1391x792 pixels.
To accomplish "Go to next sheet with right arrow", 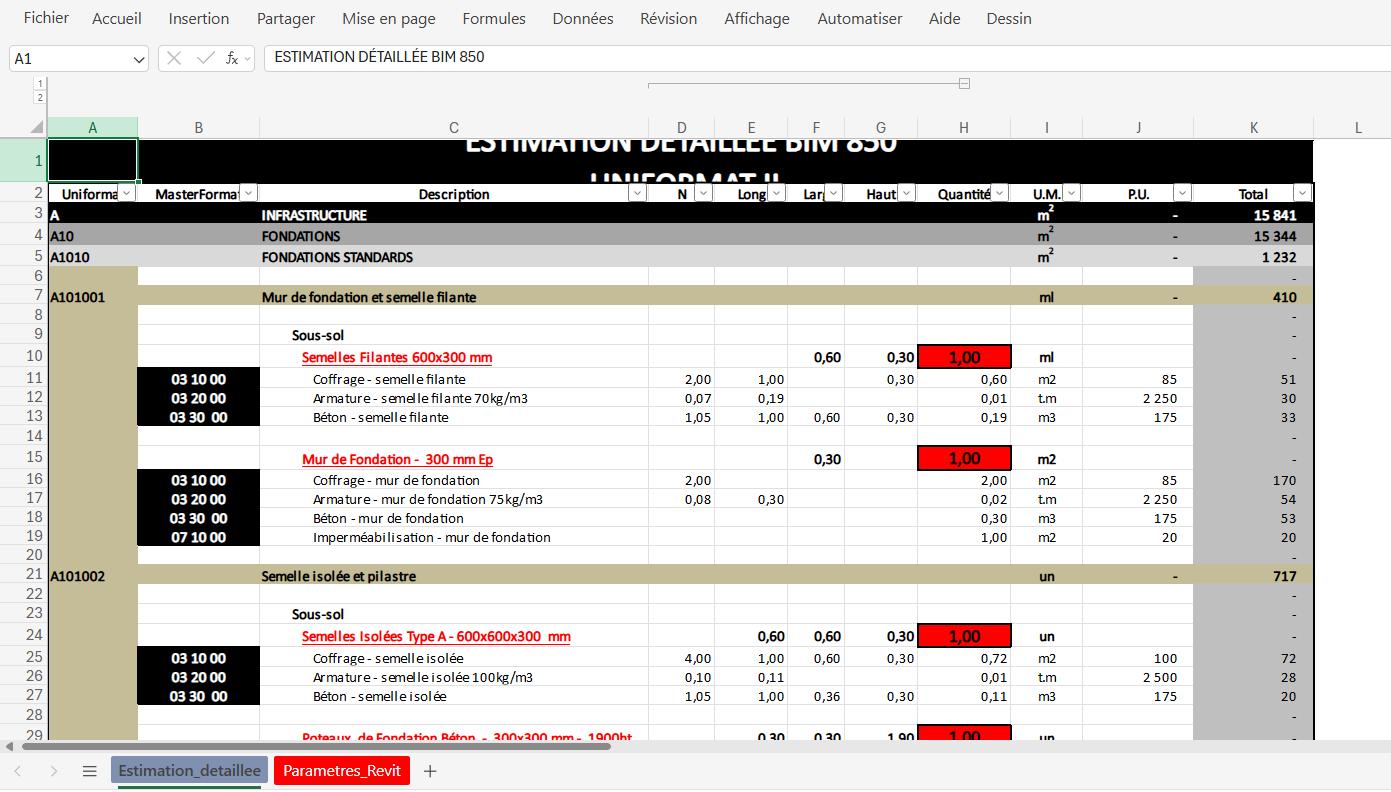I will point(54,771).
